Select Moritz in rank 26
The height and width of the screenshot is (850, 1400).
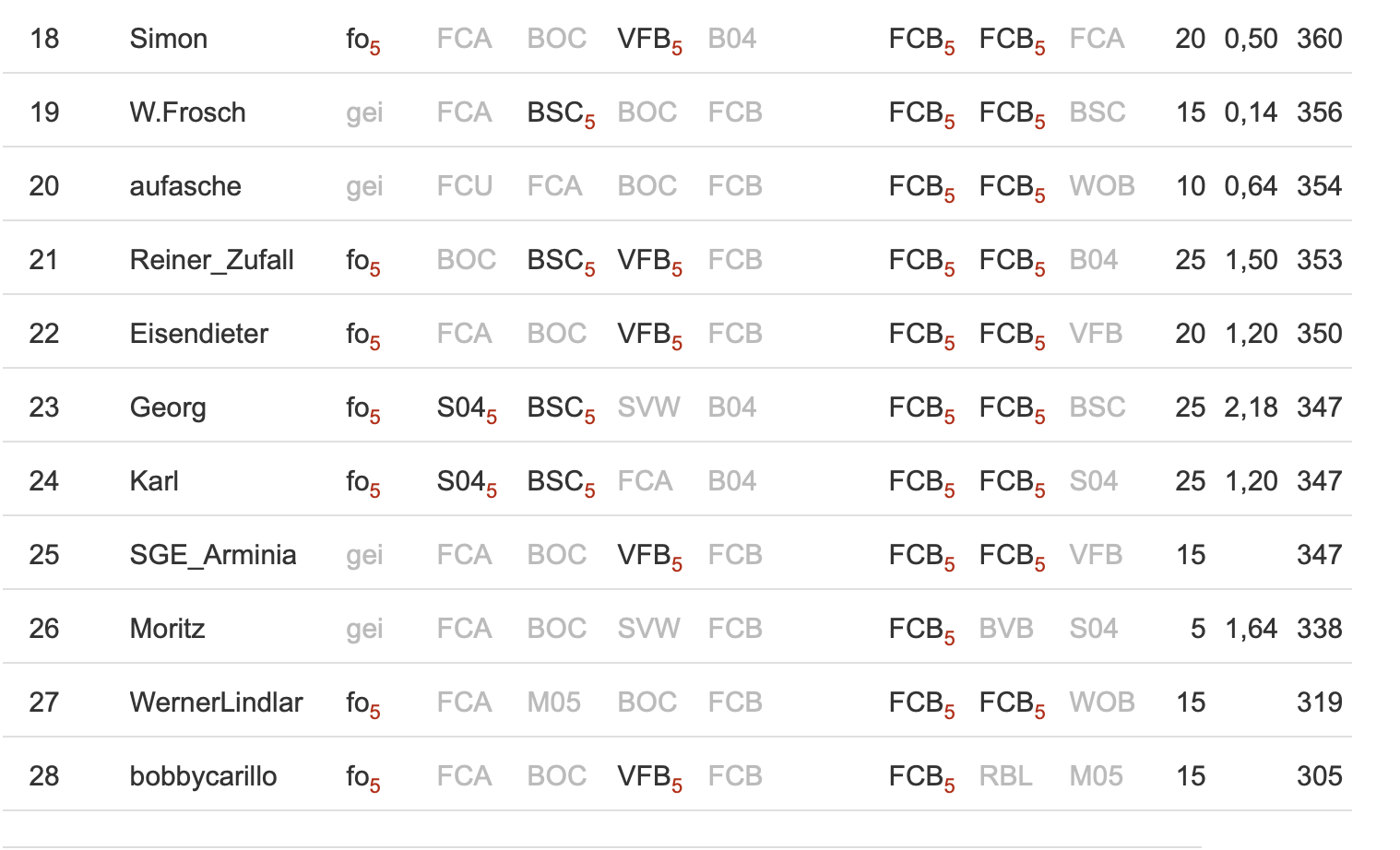tap(167, 629)
